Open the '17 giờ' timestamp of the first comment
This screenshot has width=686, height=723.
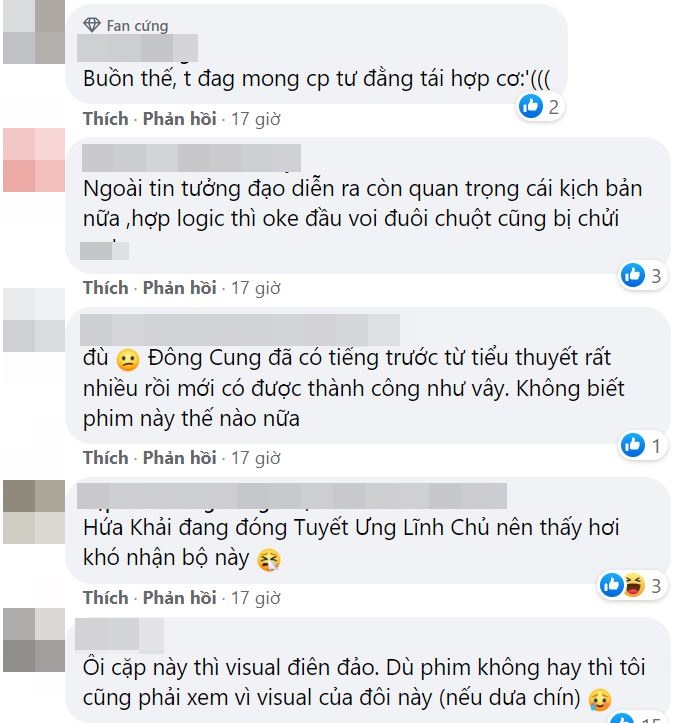tap(256, 119)
